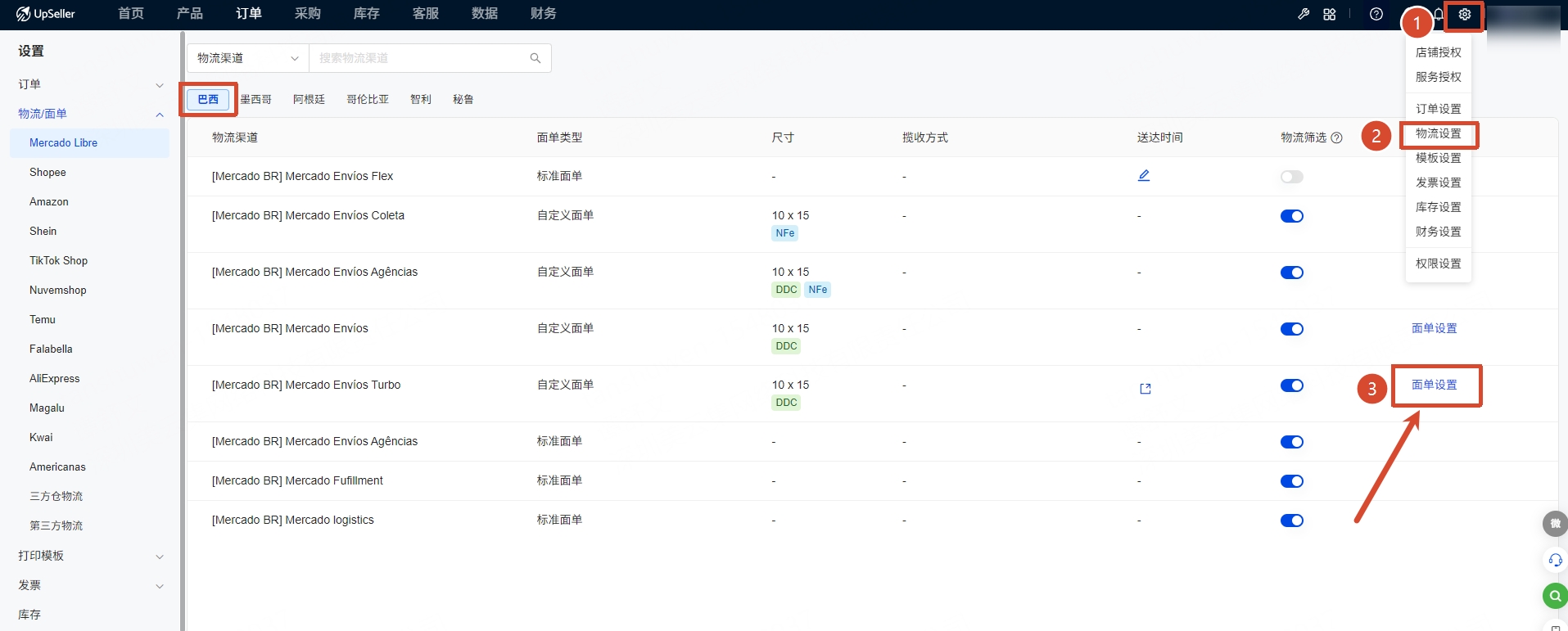
Task: Click the NFe tag in Mercado Envíos Coleta row
Action: coord(785,233)
